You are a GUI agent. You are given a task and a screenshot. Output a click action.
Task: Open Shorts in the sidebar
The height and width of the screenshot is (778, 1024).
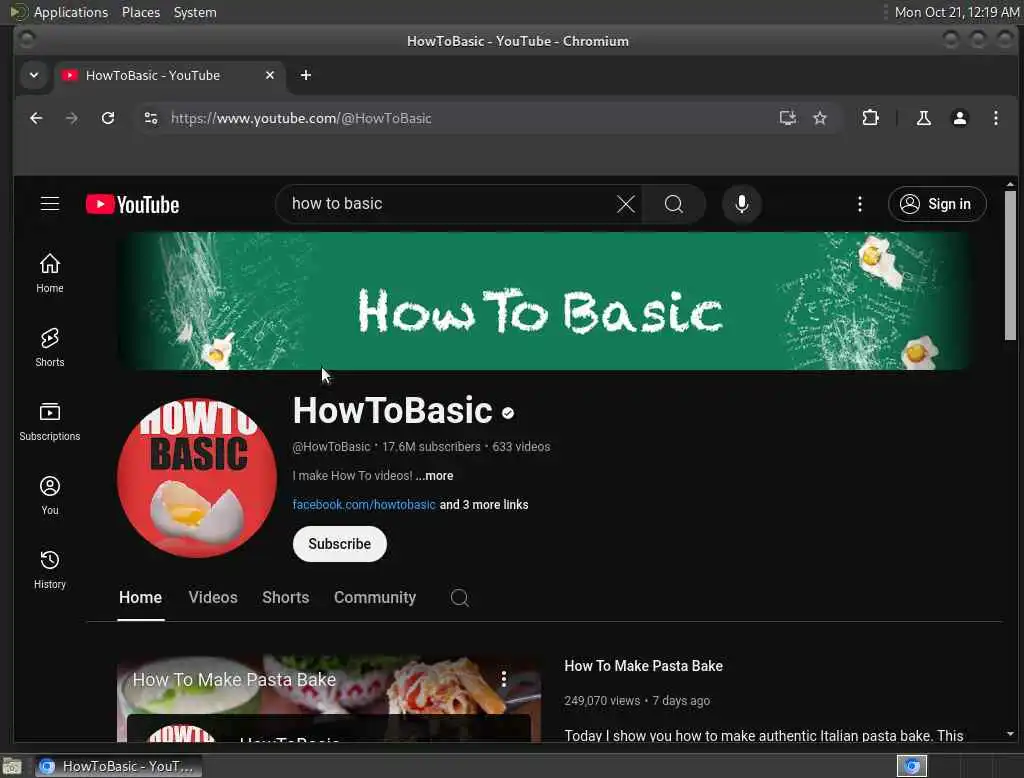coord(50,348)
